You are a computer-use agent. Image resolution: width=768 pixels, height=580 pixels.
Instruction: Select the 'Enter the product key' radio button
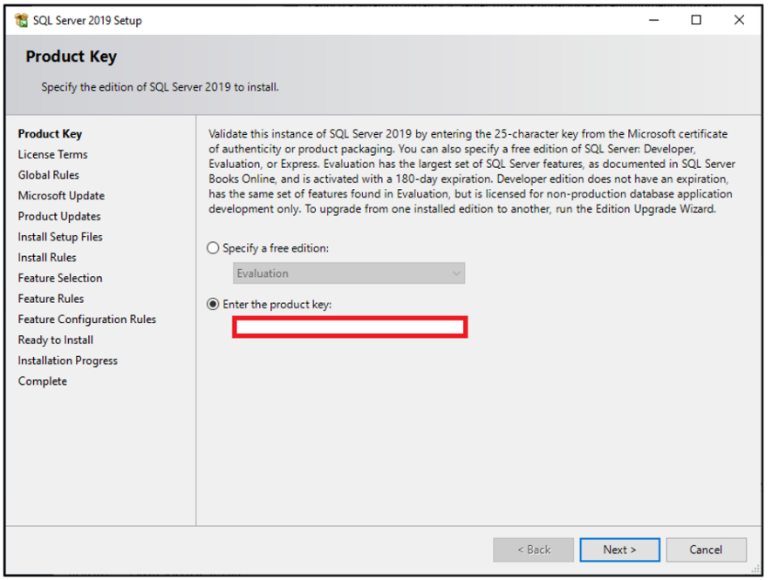point(213,304)
